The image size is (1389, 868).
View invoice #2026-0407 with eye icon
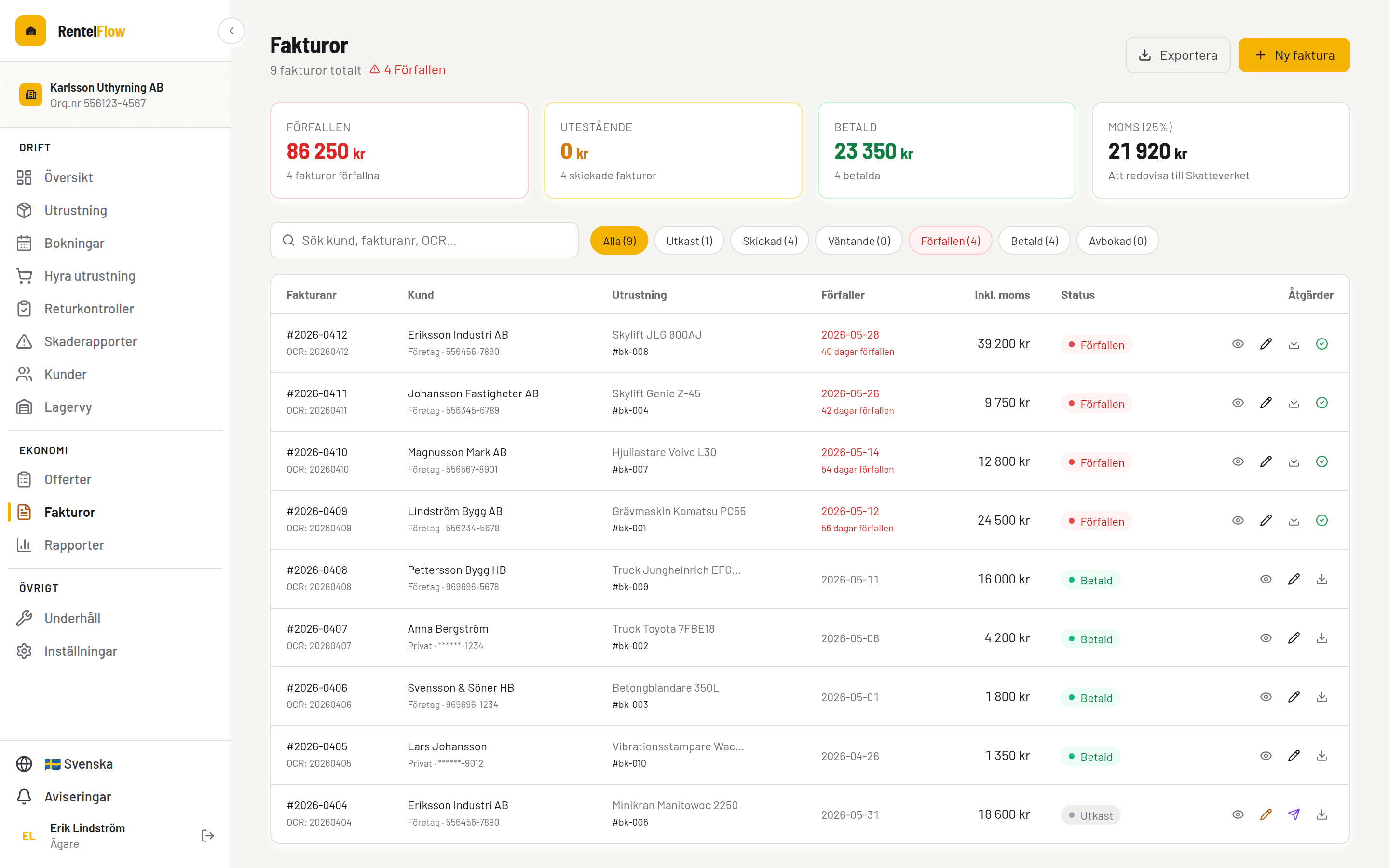pos(1266,638)
